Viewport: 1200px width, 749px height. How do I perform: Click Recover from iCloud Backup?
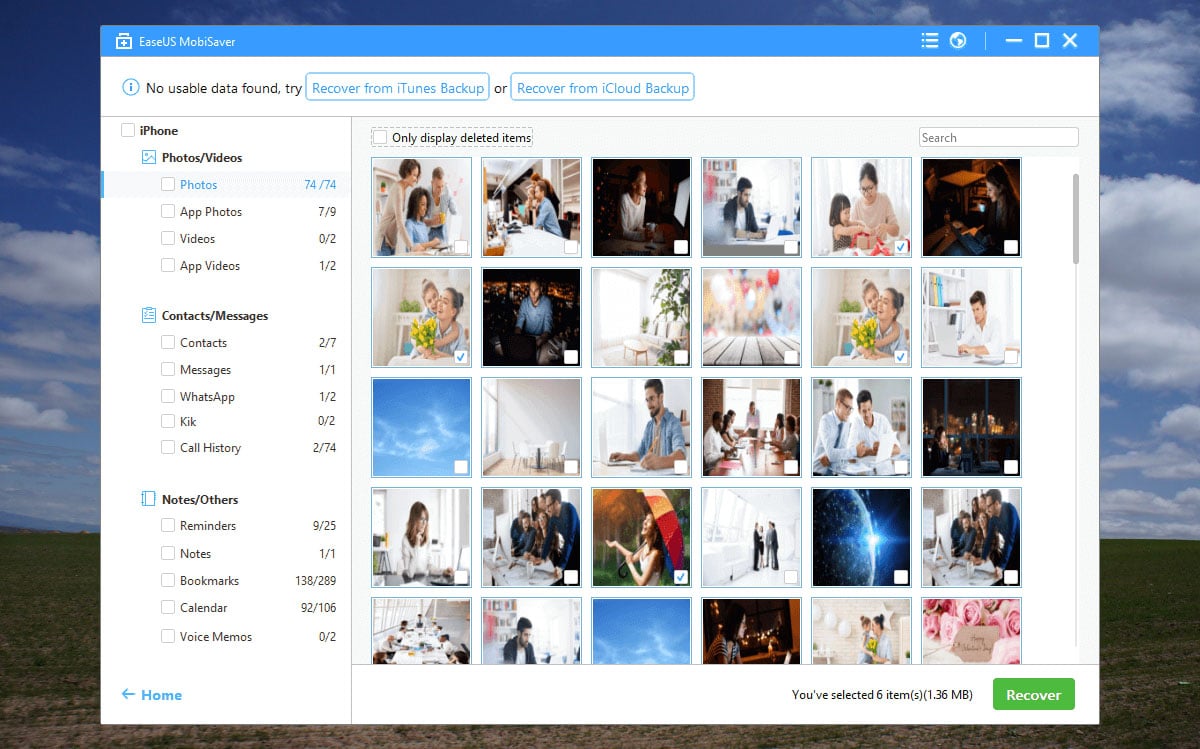603,88
